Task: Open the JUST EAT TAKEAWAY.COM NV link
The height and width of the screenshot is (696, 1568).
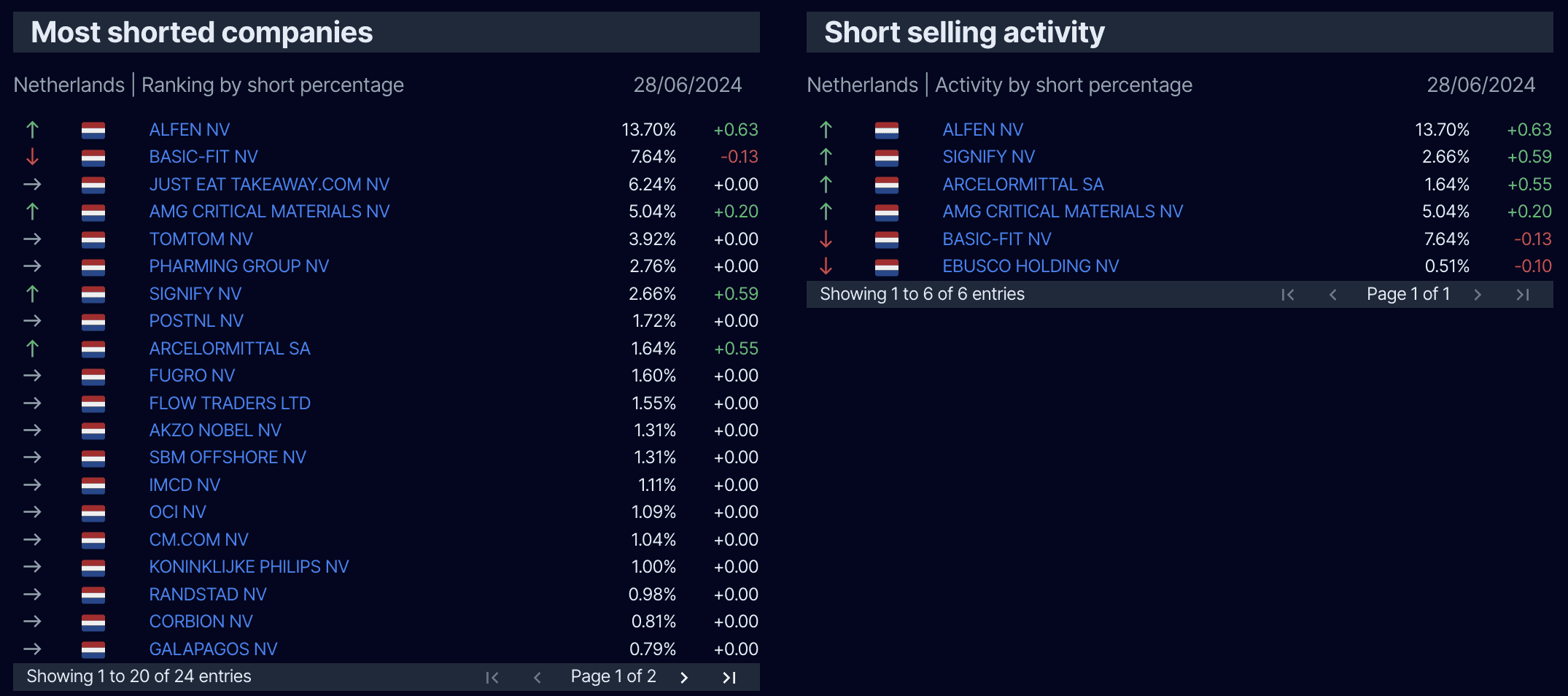Action: click(x=269, y=185)
